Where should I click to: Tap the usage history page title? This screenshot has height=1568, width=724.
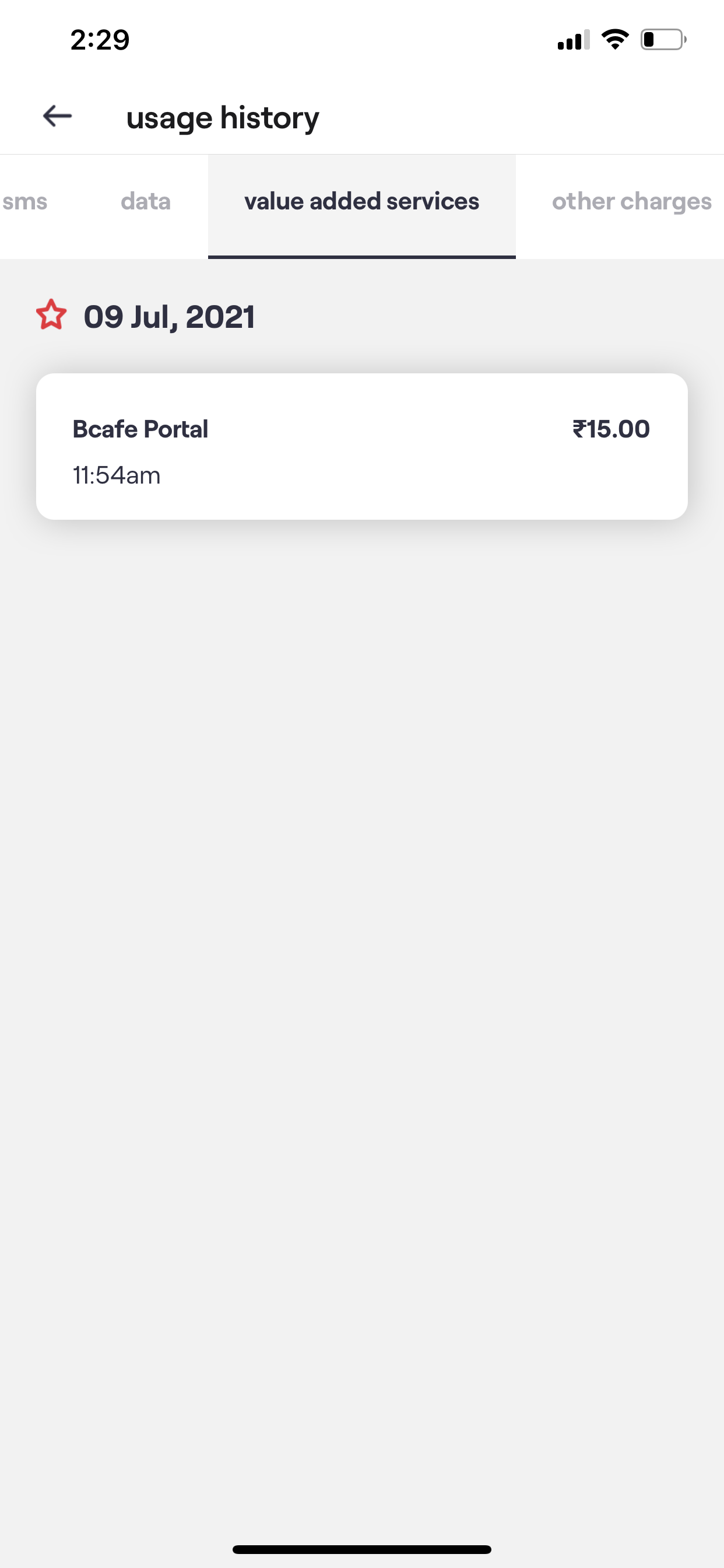pyautogui.click(x=222, y=117)
